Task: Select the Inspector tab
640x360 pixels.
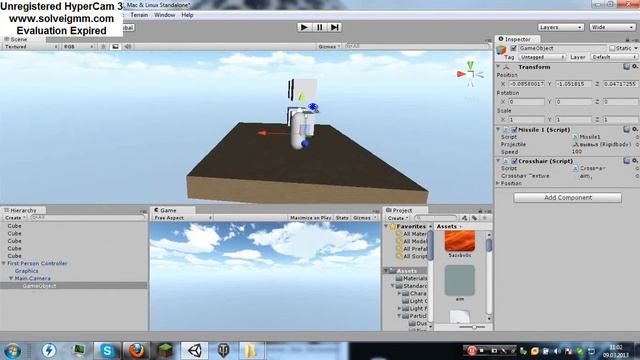Action: point(517,39)
